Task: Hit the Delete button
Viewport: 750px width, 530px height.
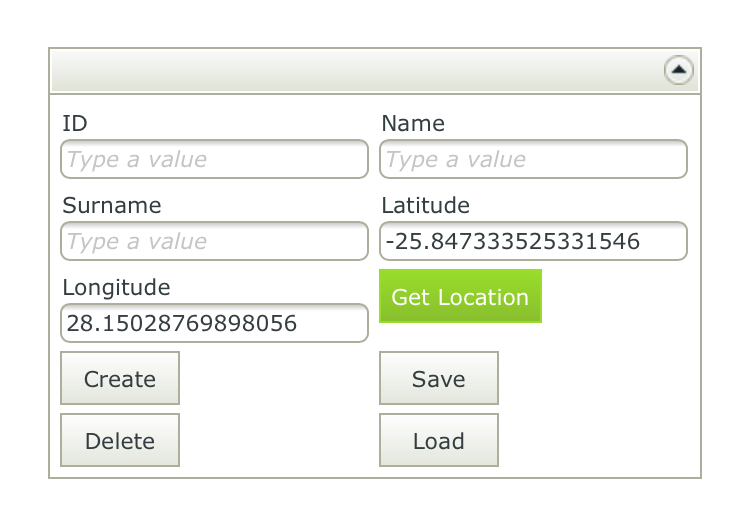Action: (x=120, y=441)
